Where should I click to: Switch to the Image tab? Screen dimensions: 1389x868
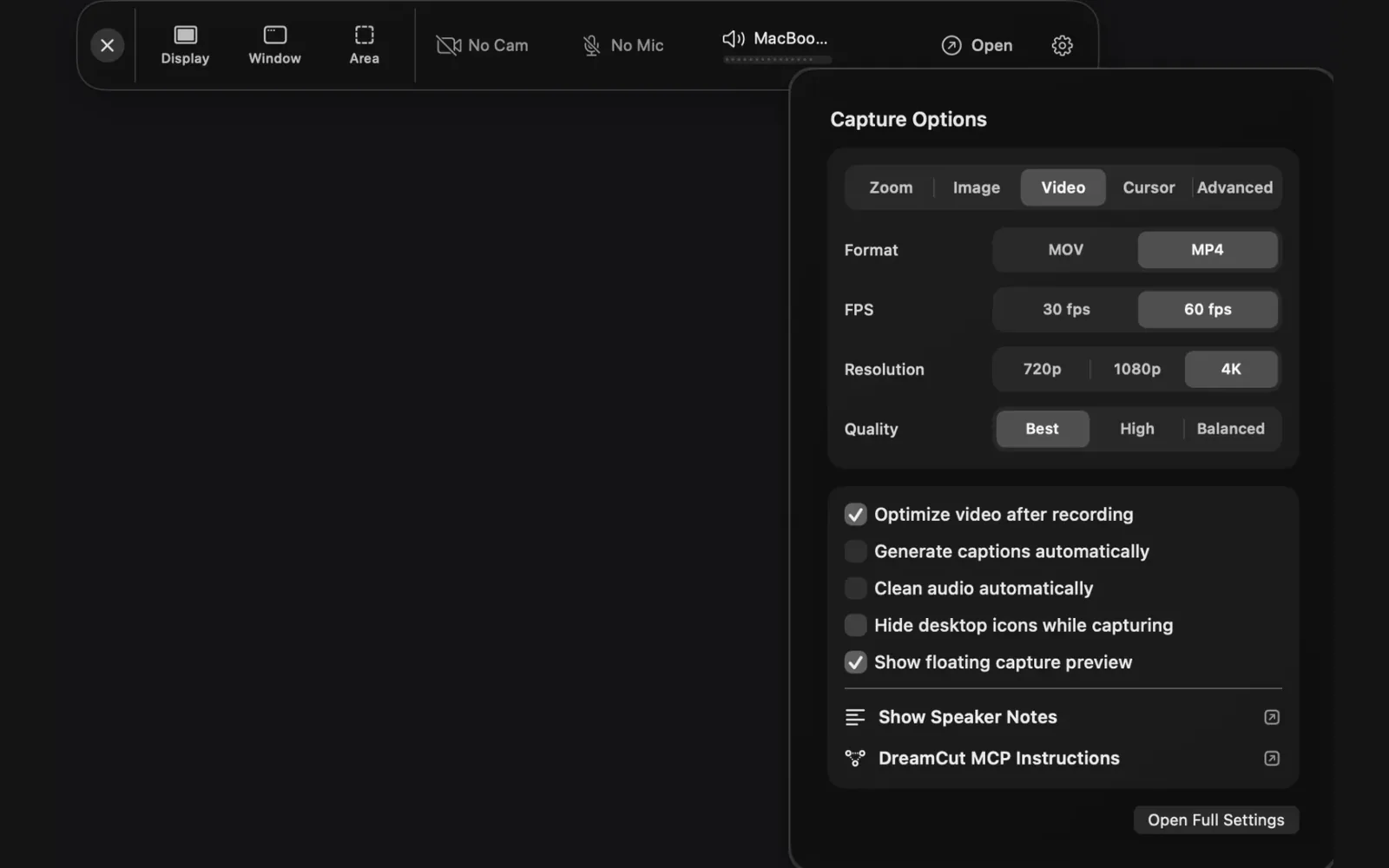(x=977, y=187)
